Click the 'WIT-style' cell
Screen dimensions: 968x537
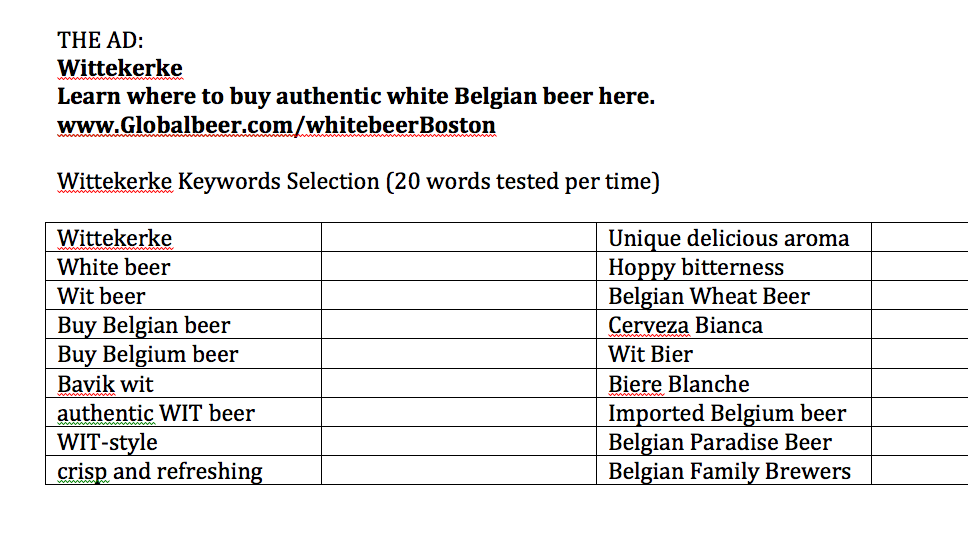tap(183, 441)
